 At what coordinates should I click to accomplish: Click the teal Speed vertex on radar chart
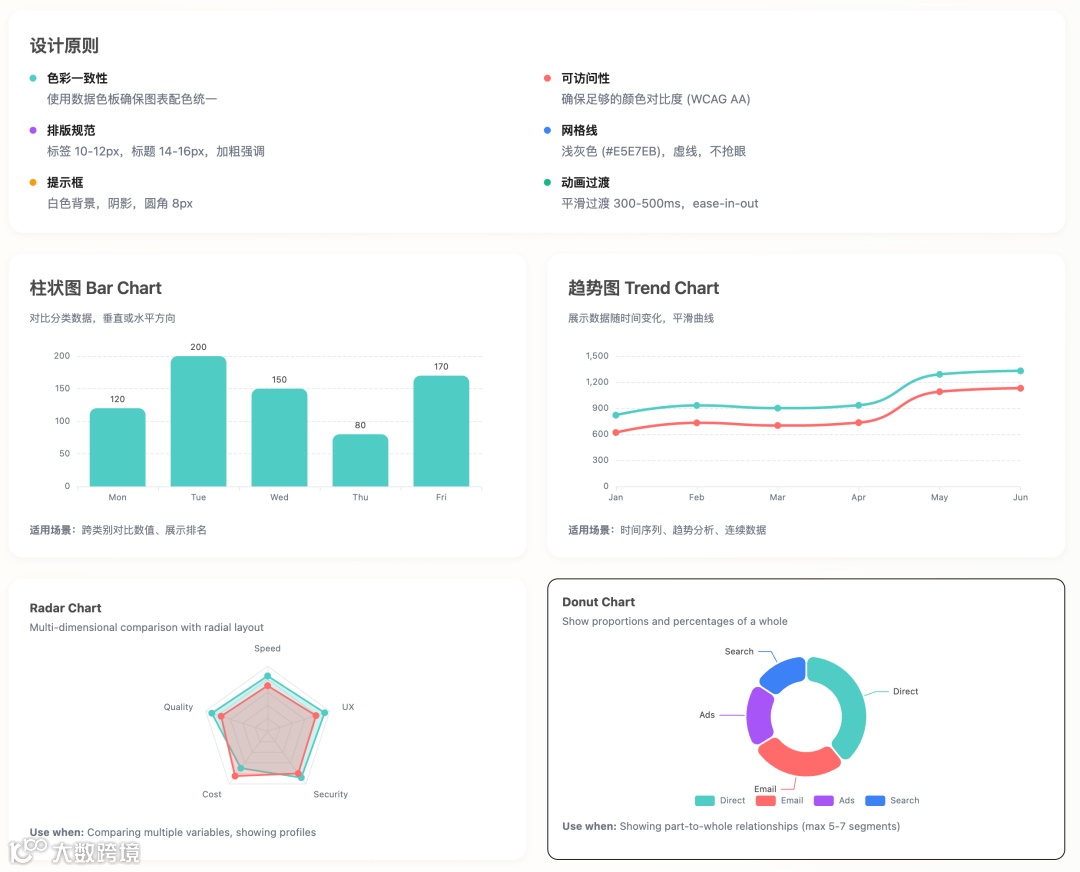[x=268, y=676]
